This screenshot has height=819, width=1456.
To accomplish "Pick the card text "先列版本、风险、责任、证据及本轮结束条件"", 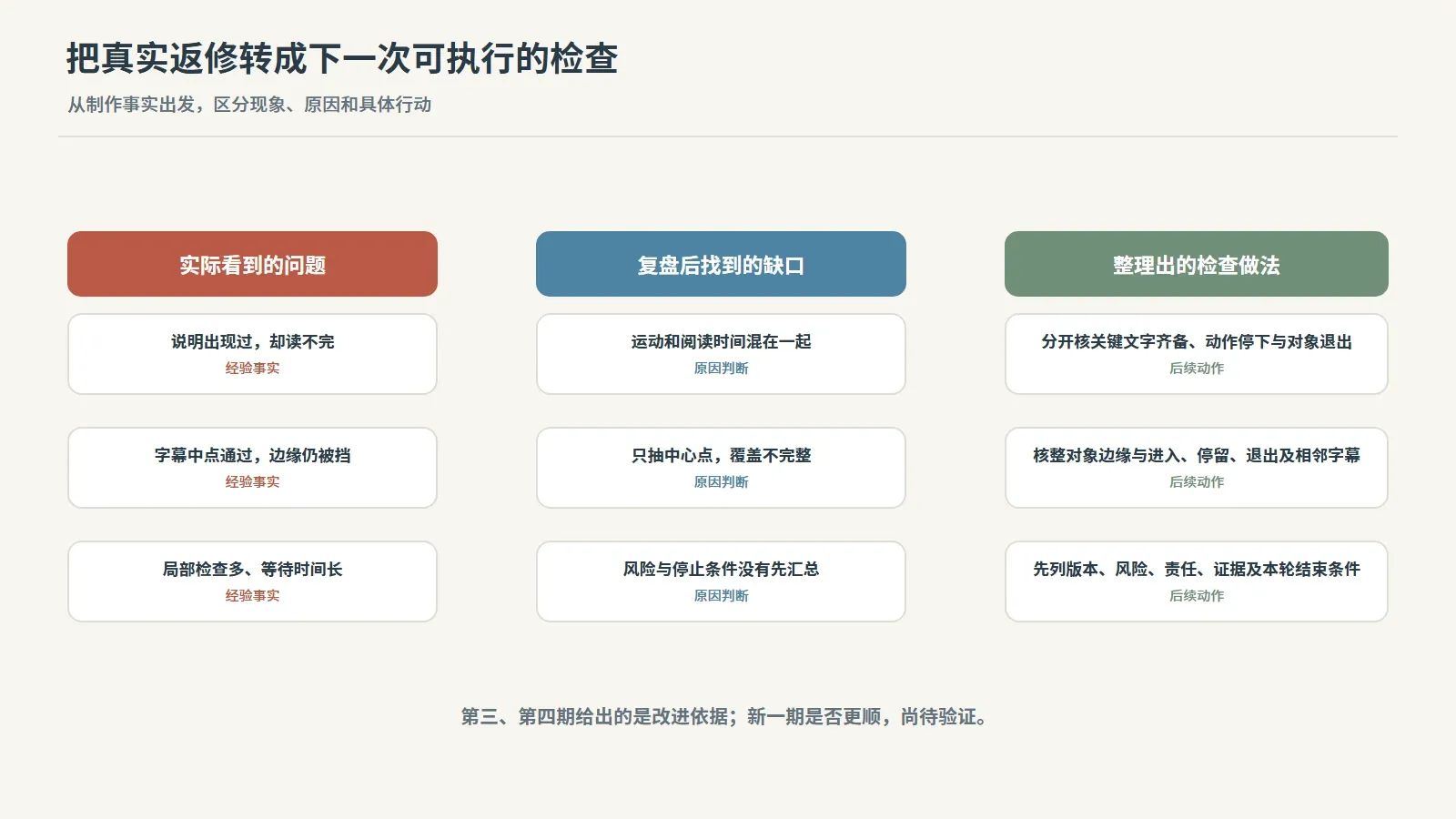I will tap(1197, 570).
